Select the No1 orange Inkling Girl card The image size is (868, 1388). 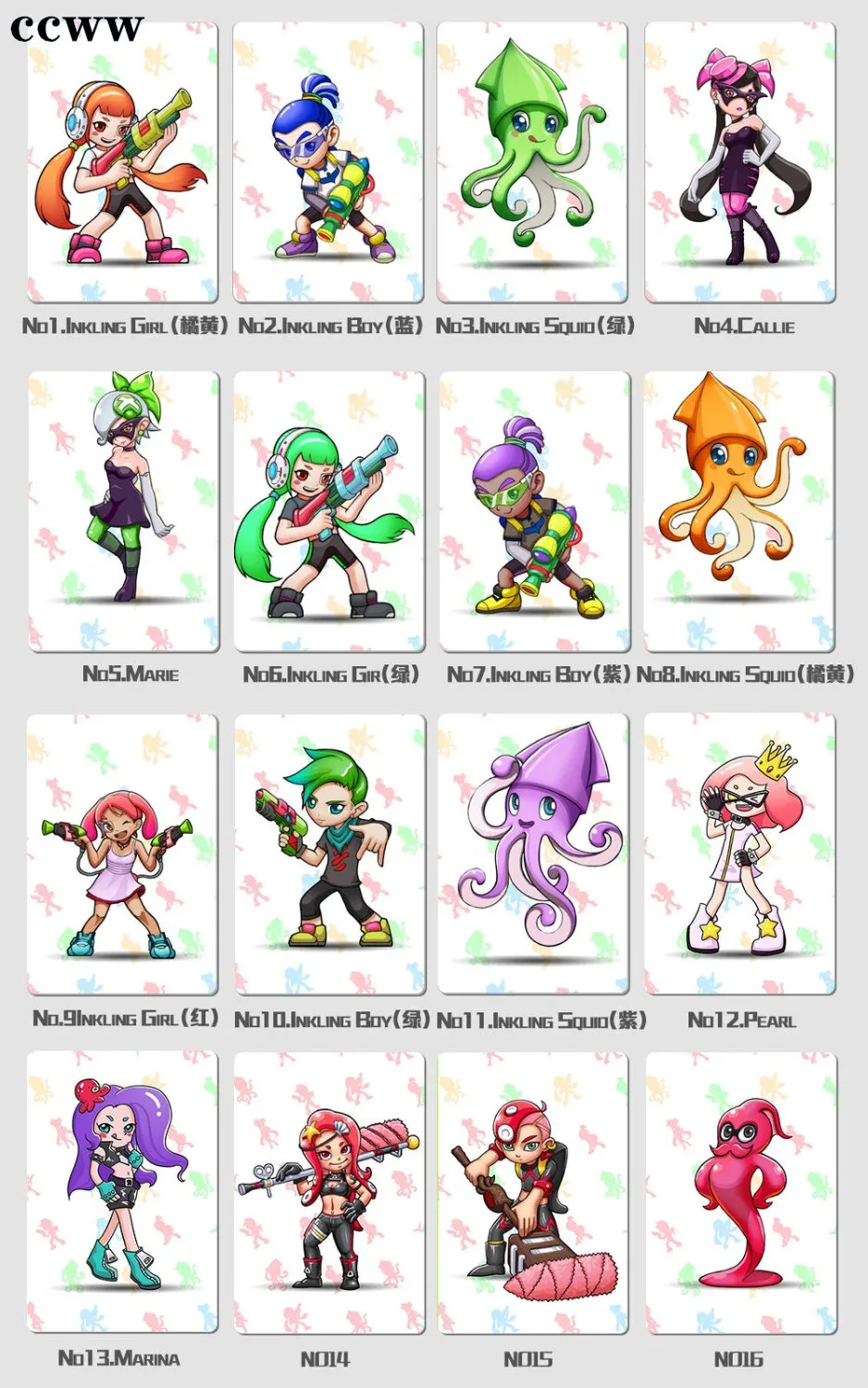click(x=123, y=163)
